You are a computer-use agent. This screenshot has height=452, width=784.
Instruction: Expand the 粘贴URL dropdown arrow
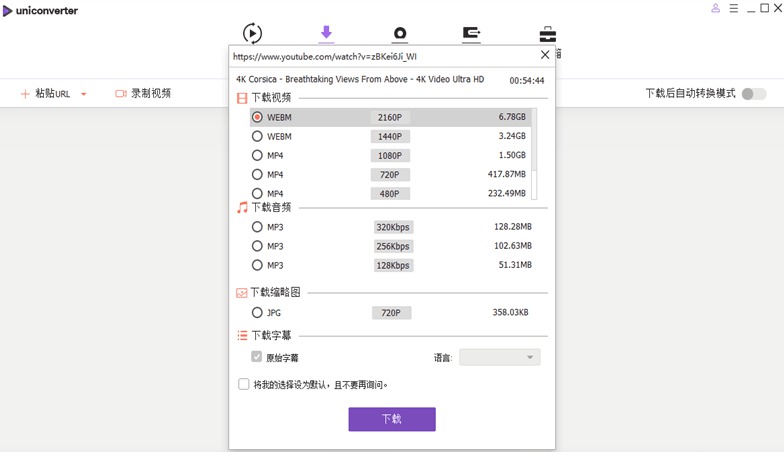click(x=84, y=94)
